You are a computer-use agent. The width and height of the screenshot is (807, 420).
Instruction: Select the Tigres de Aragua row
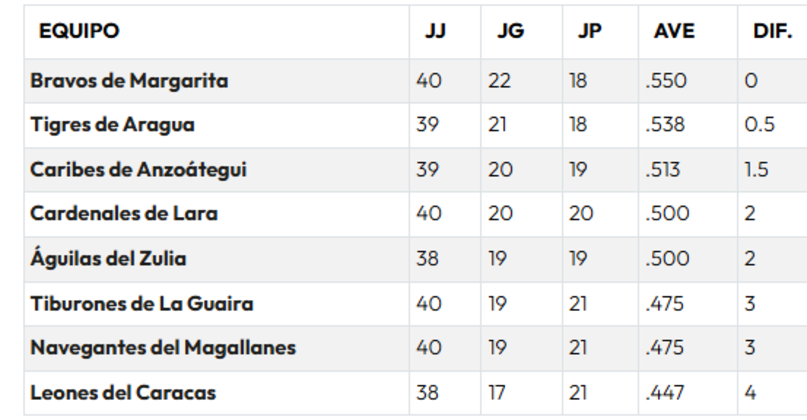click(112, 125)
